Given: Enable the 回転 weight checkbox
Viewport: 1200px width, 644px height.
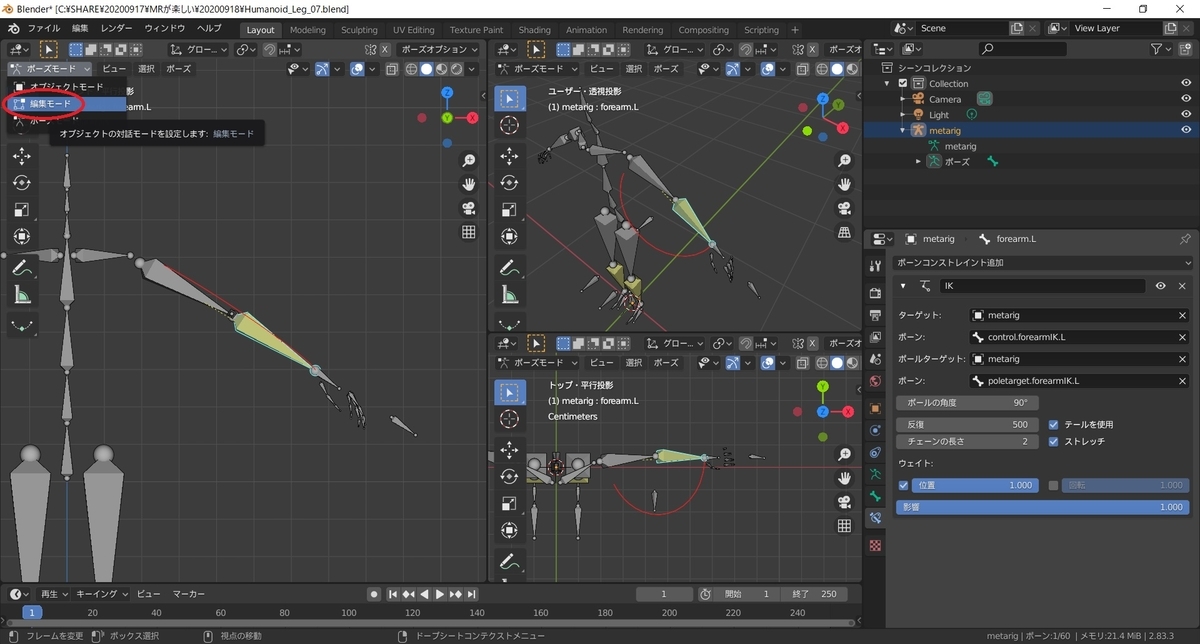Looking at the screenshot, I should pos(1054,485).
